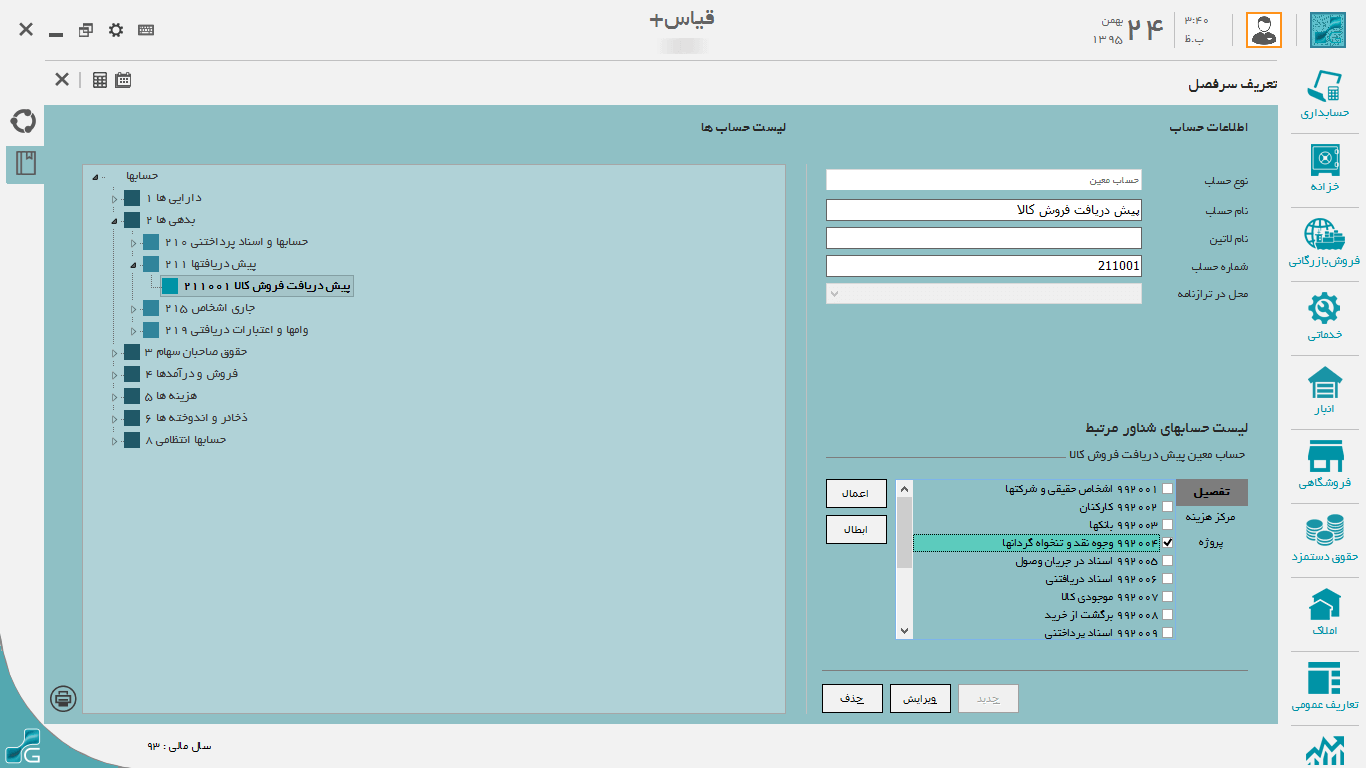Open the فروشگاهی (Store) module icon
Viewport: 1366px width, 768px height.
click(x=1325, y=464)
